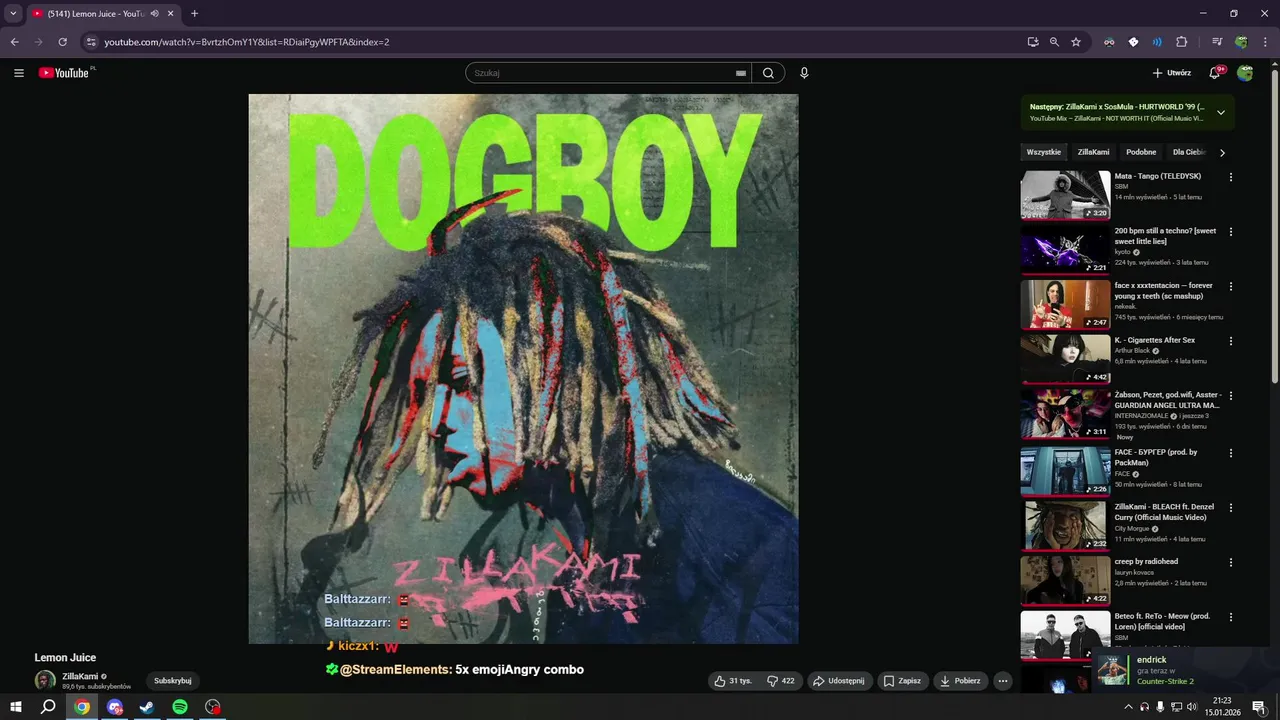Image resolution: width=1280 pixels, height=720 pixels.
Task: Open the YouTube account avatar menu
Action: 1245,73
